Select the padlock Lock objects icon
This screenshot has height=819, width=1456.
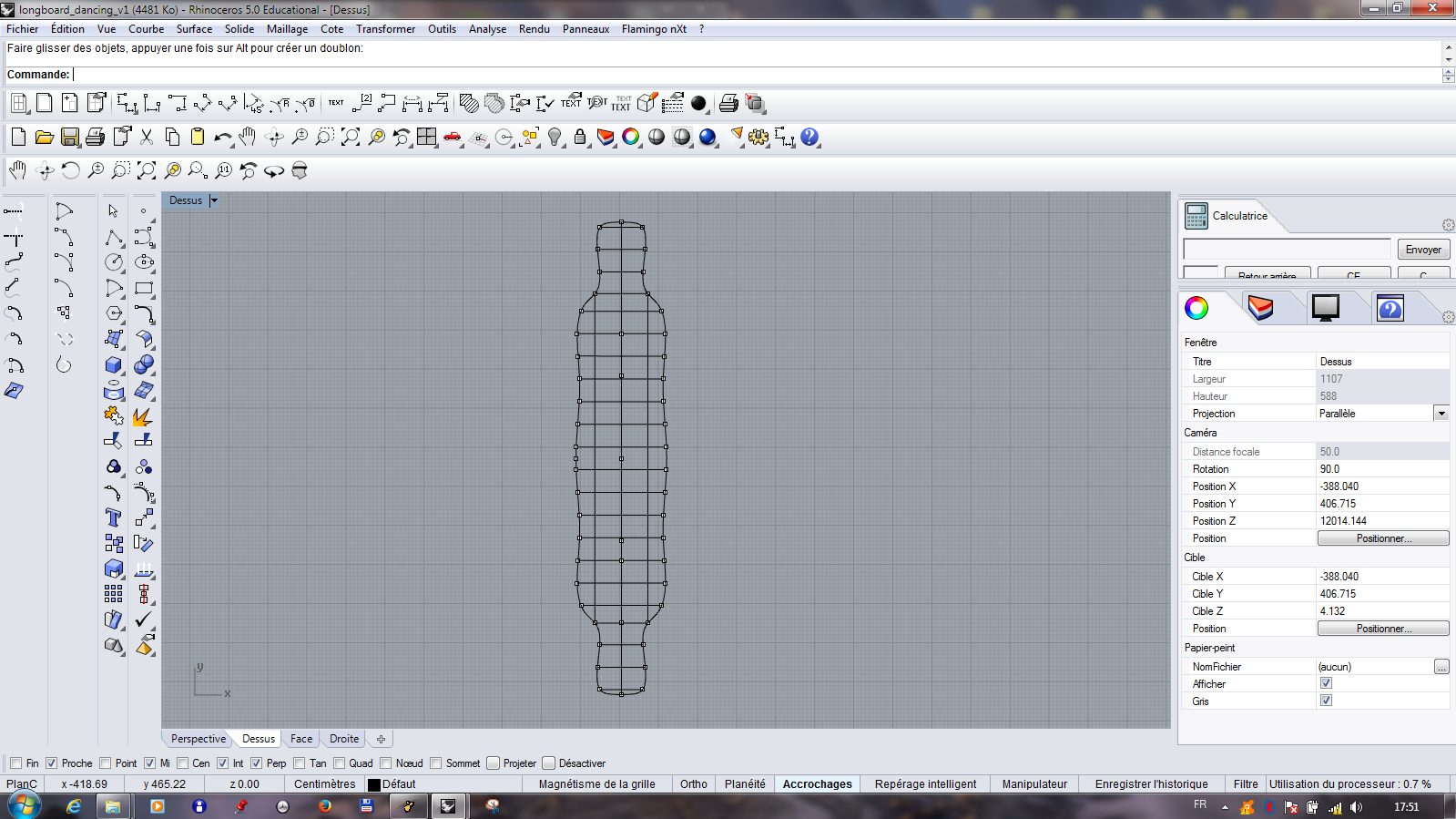[x=580, y=138]
